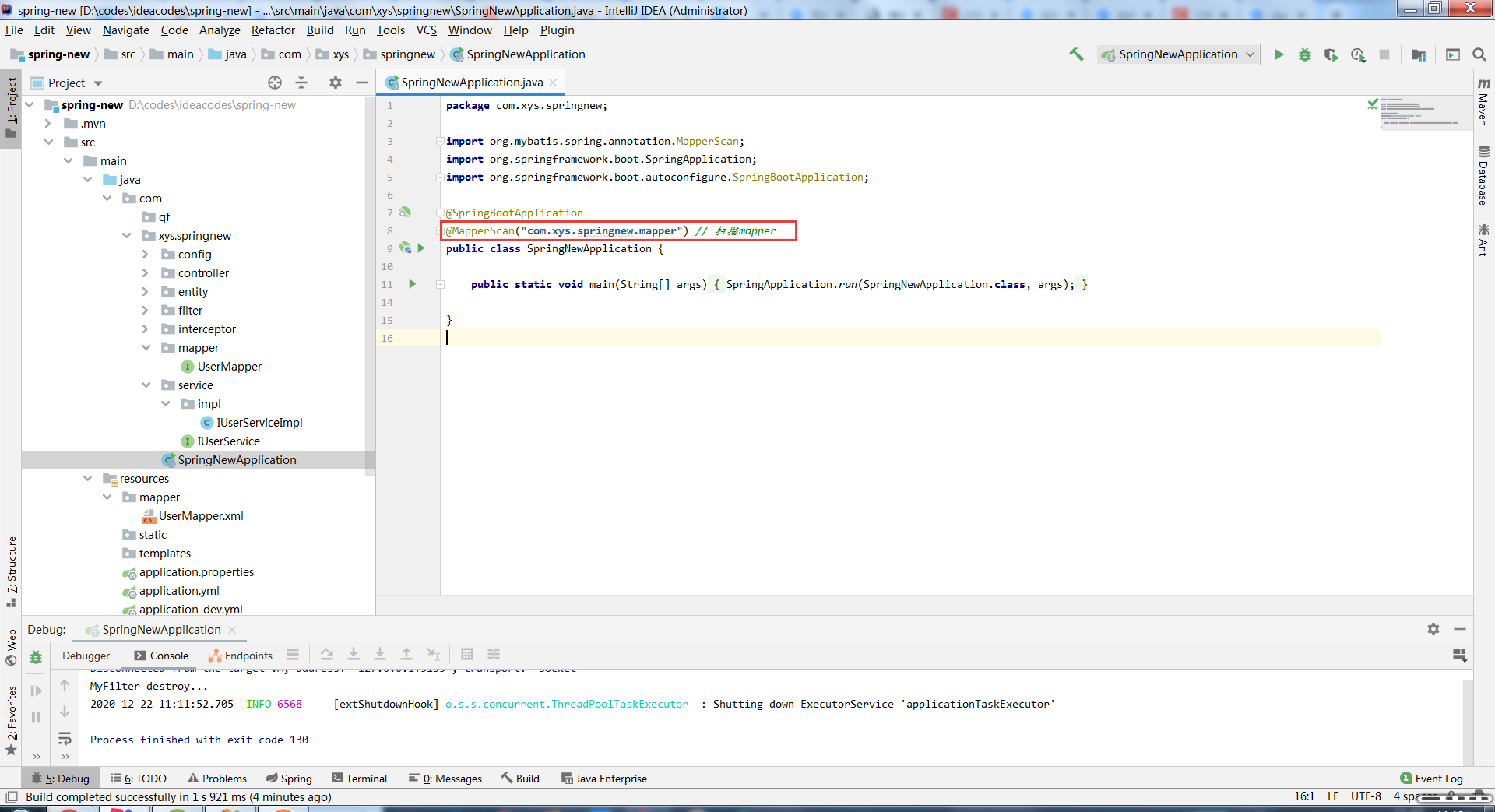Viewport: 1495px width, 812px height.
Task: Open Project panel settings gear
Action: point(336,83)
